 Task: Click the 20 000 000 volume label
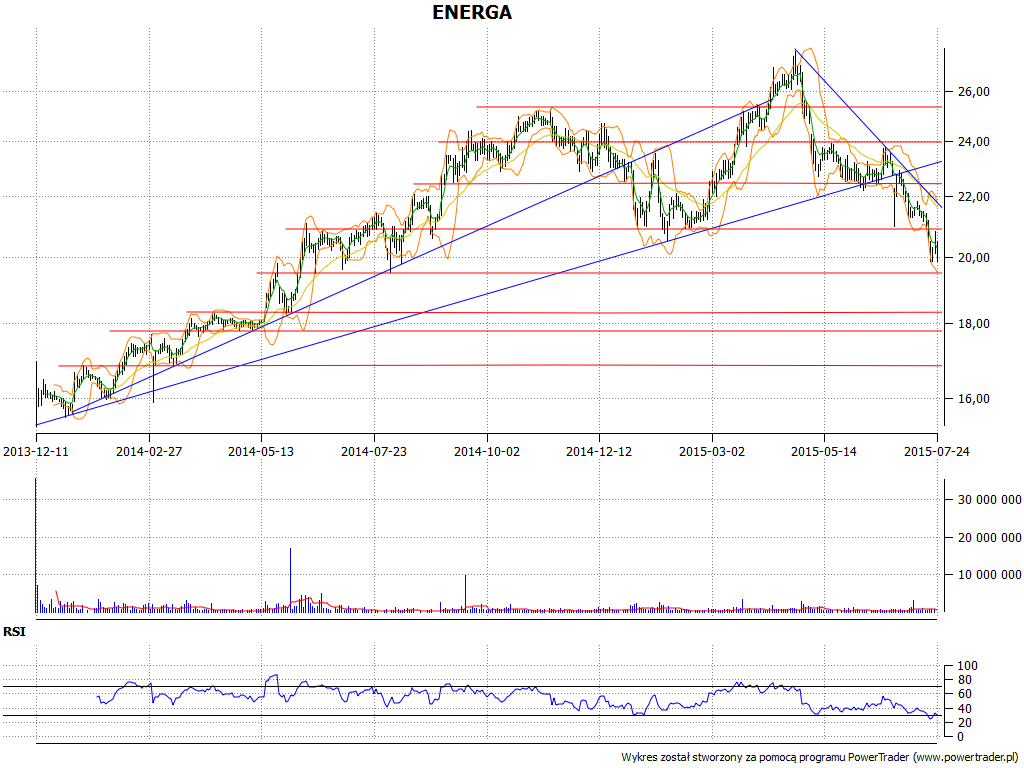pos(989,537)
